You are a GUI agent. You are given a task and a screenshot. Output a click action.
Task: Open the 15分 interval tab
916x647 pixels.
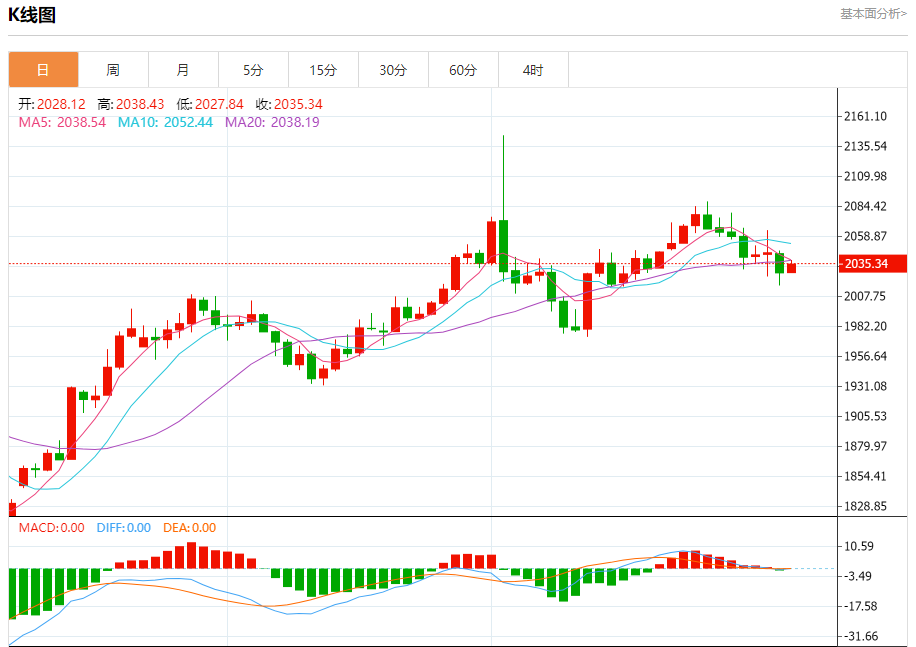coord(324,70)
